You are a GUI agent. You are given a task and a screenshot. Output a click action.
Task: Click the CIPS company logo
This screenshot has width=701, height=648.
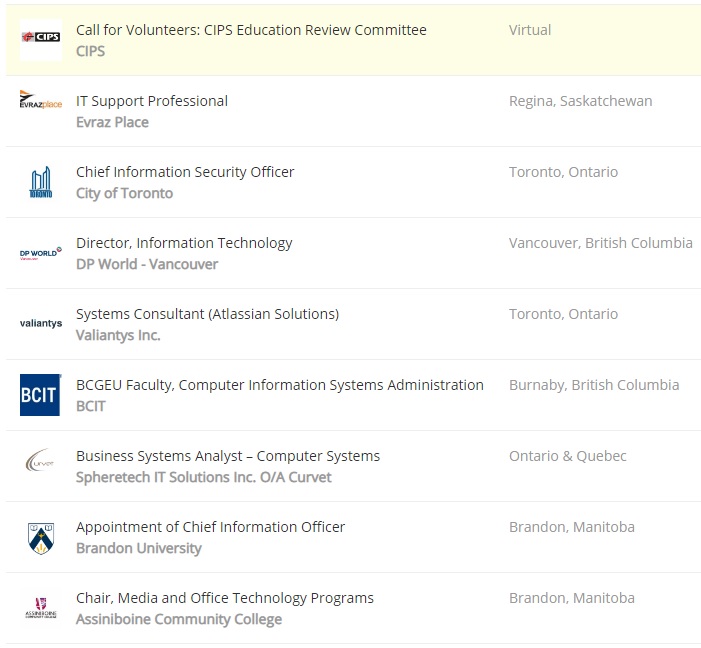(x=40, y=39)
